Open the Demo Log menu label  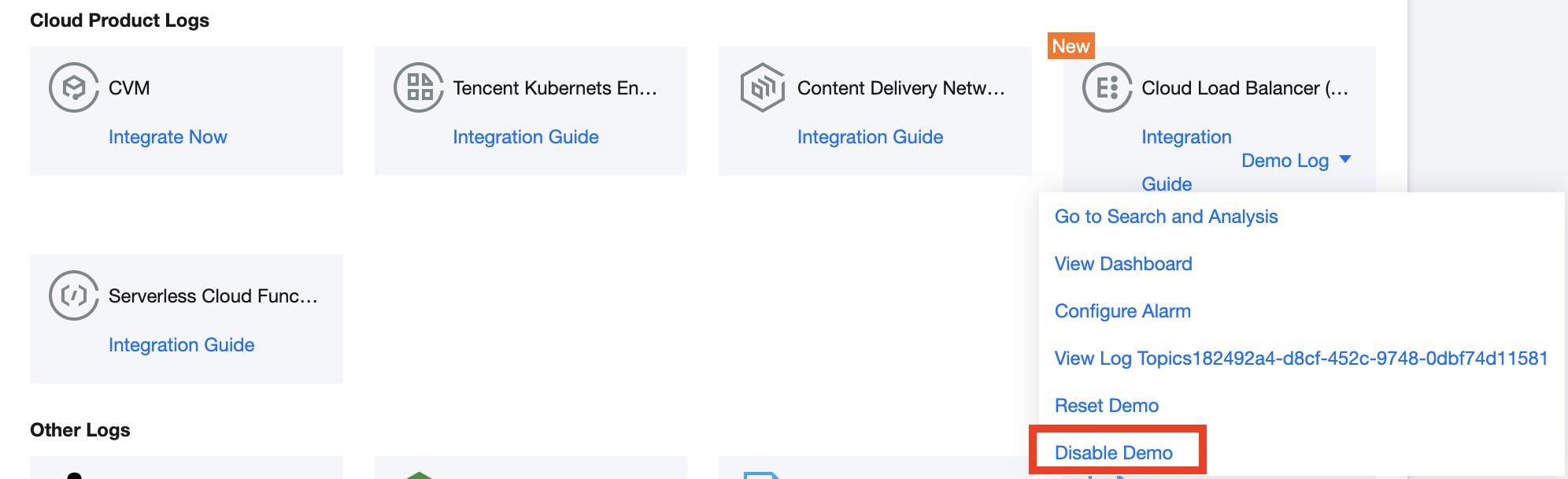(1285, 161)
